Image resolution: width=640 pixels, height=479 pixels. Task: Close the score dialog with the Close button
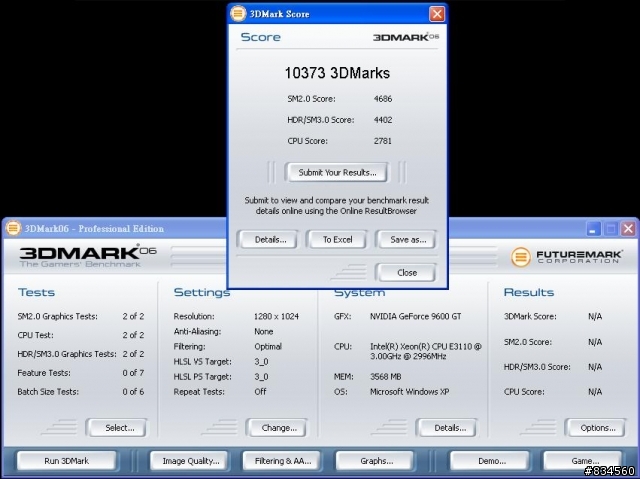click(407, 273)
